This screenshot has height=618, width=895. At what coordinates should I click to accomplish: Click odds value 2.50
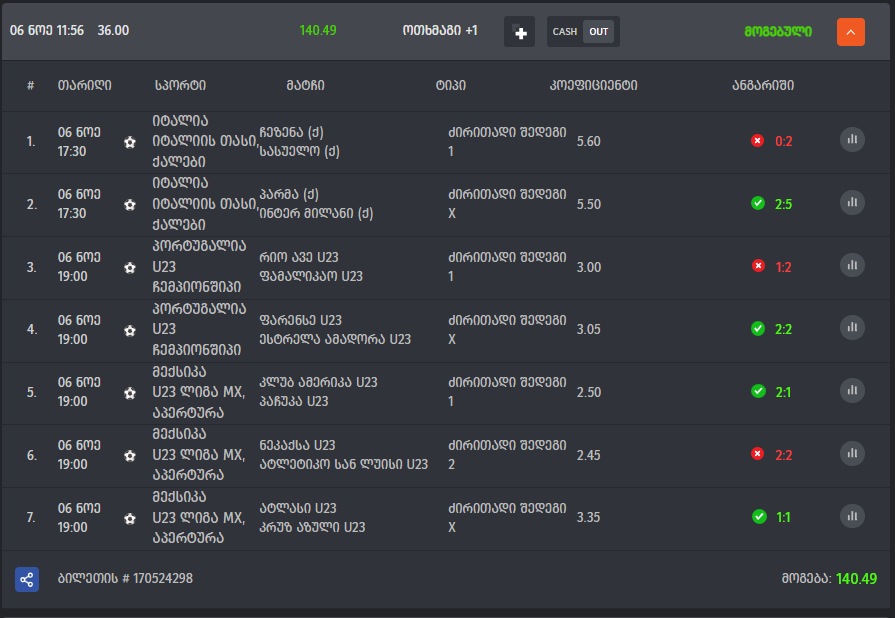588,392
